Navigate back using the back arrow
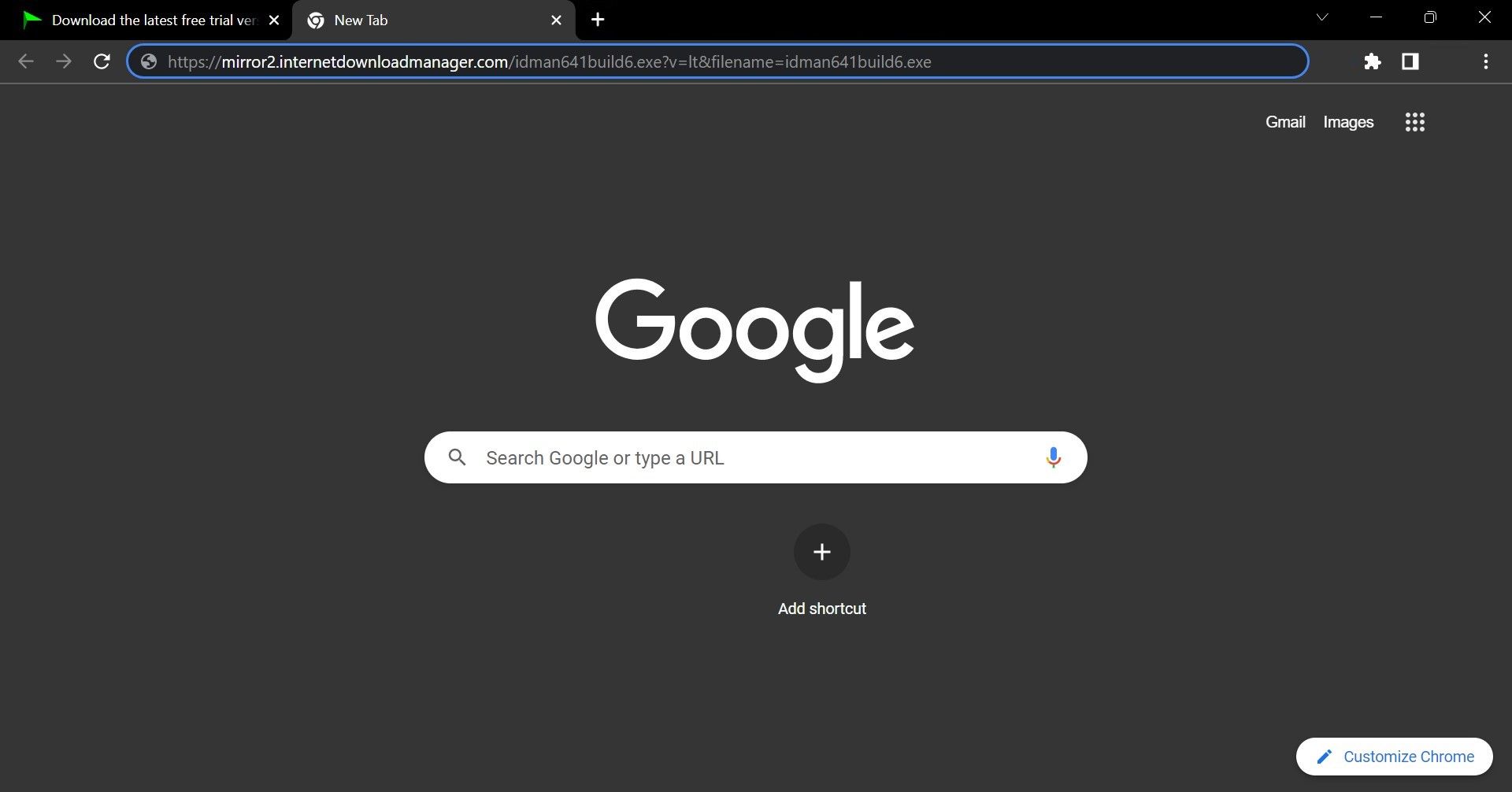Viewport: 1512px width, 792px height. tap(26, 61)
